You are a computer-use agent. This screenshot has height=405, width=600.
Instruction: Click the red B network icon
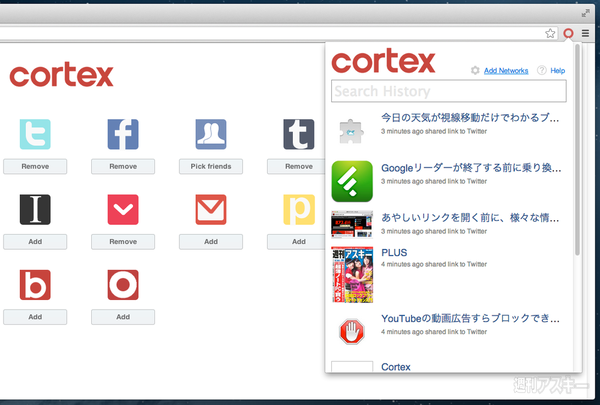click(35, 285)
